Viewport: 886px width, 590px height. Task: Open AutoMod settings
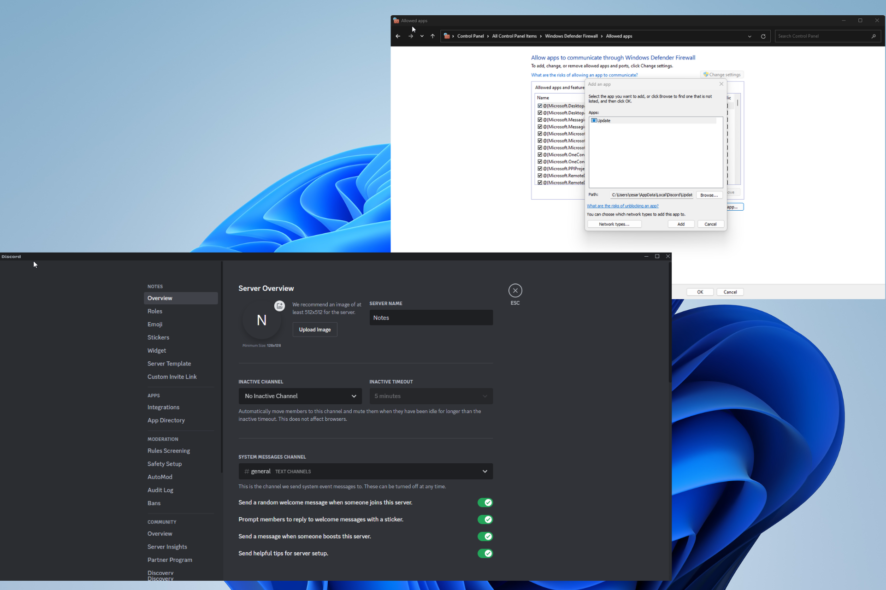pyautogui.click(x=160, y=476)
